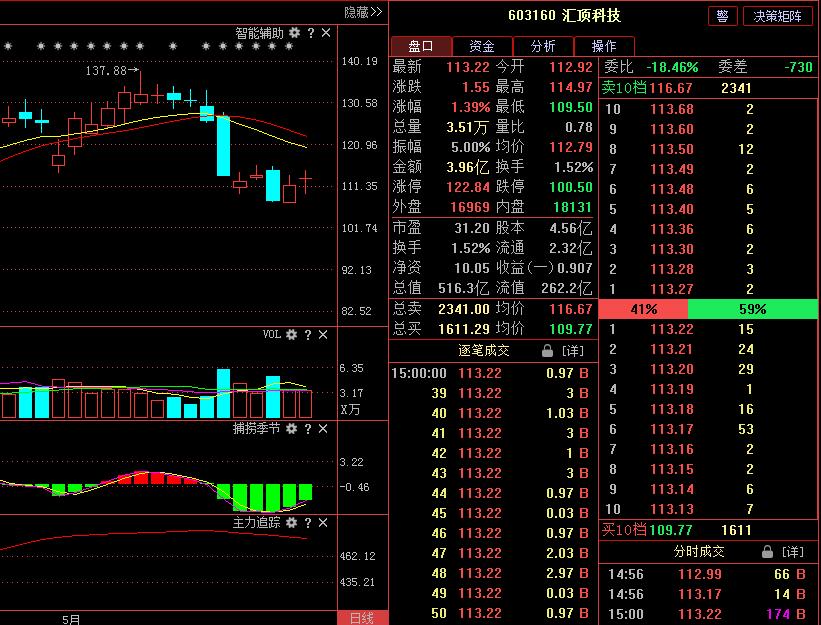Select the 14:56 trade at 112.99

tap(708, 574)
